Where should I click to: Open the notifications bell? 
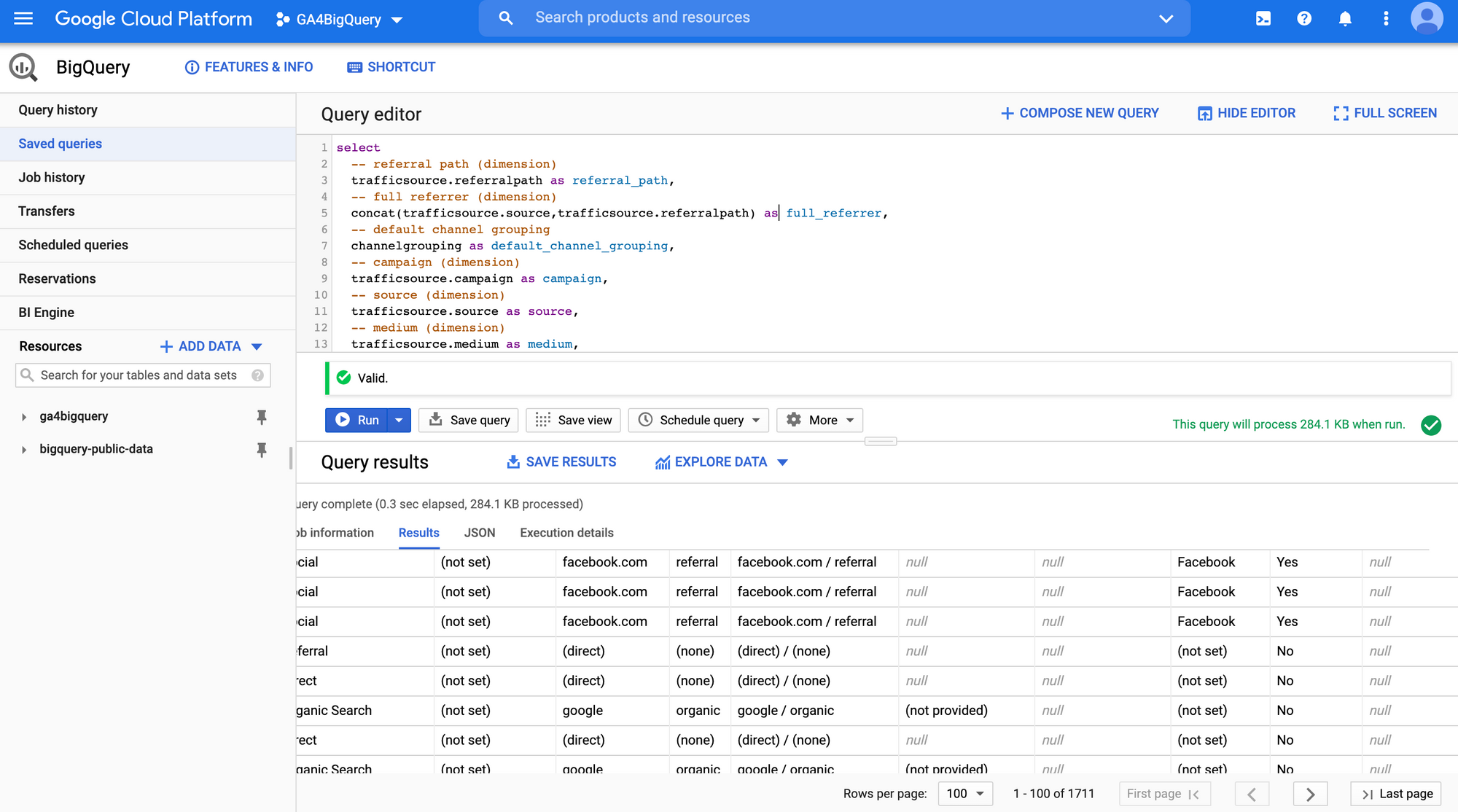[1345, 19]
